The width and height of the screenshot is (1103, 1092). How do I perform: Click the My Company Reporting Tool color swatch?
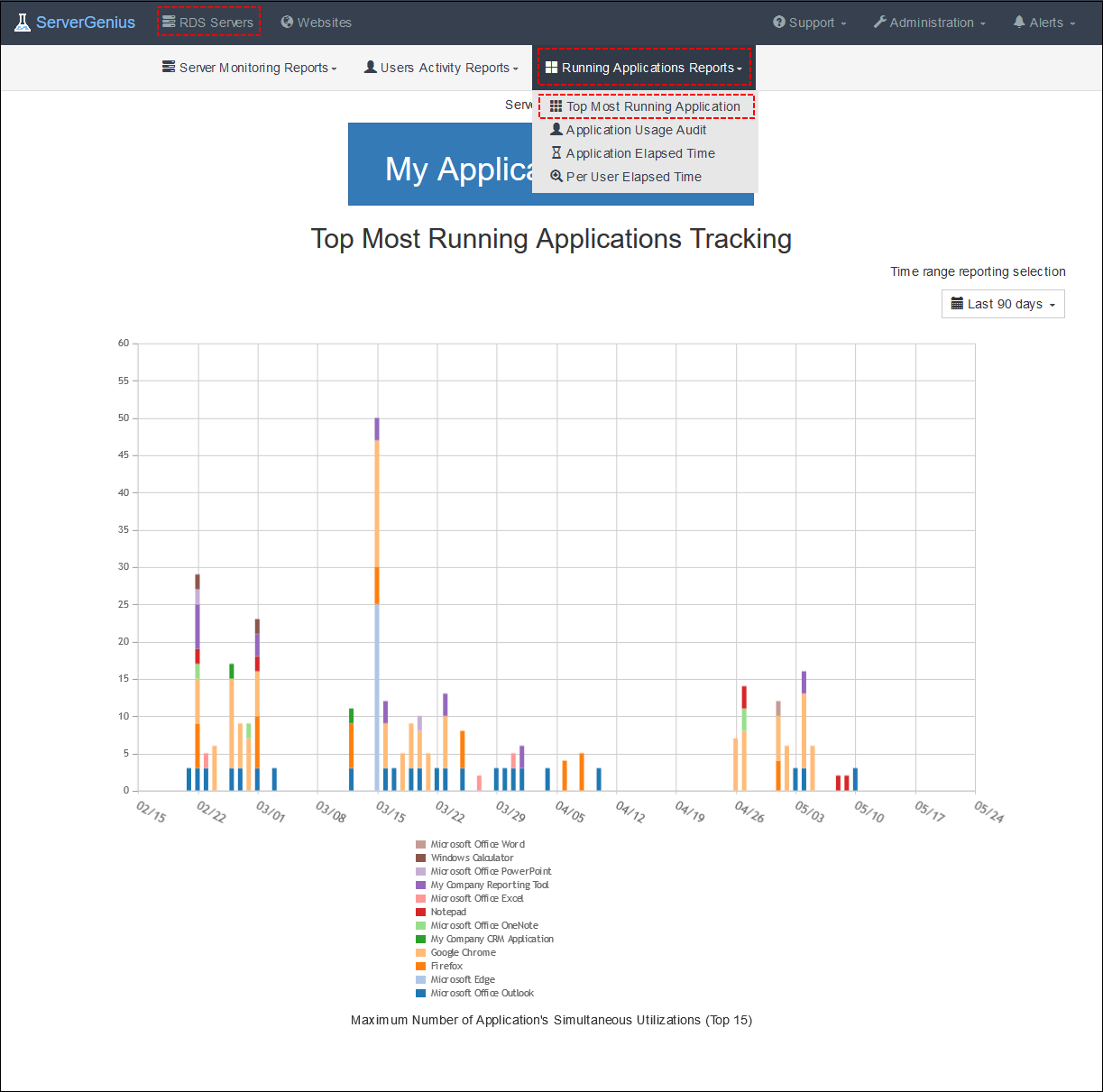coord(422,885)
